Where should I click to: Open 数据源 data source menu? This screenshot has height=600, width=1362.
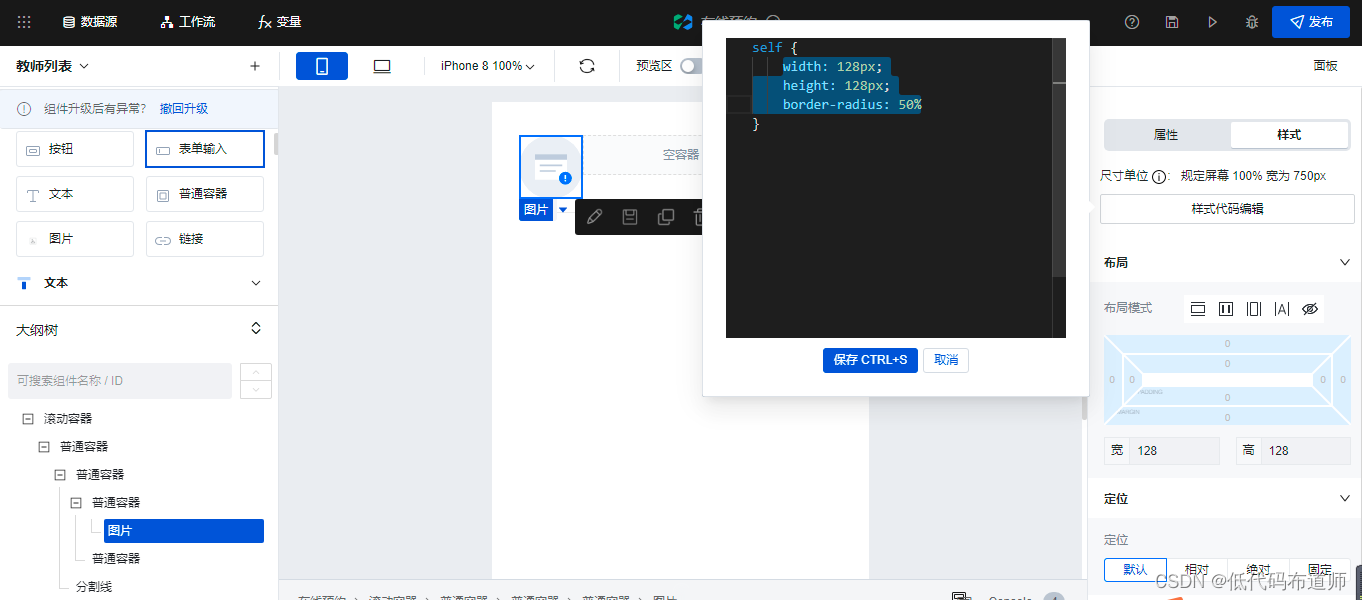pos(89,22)
